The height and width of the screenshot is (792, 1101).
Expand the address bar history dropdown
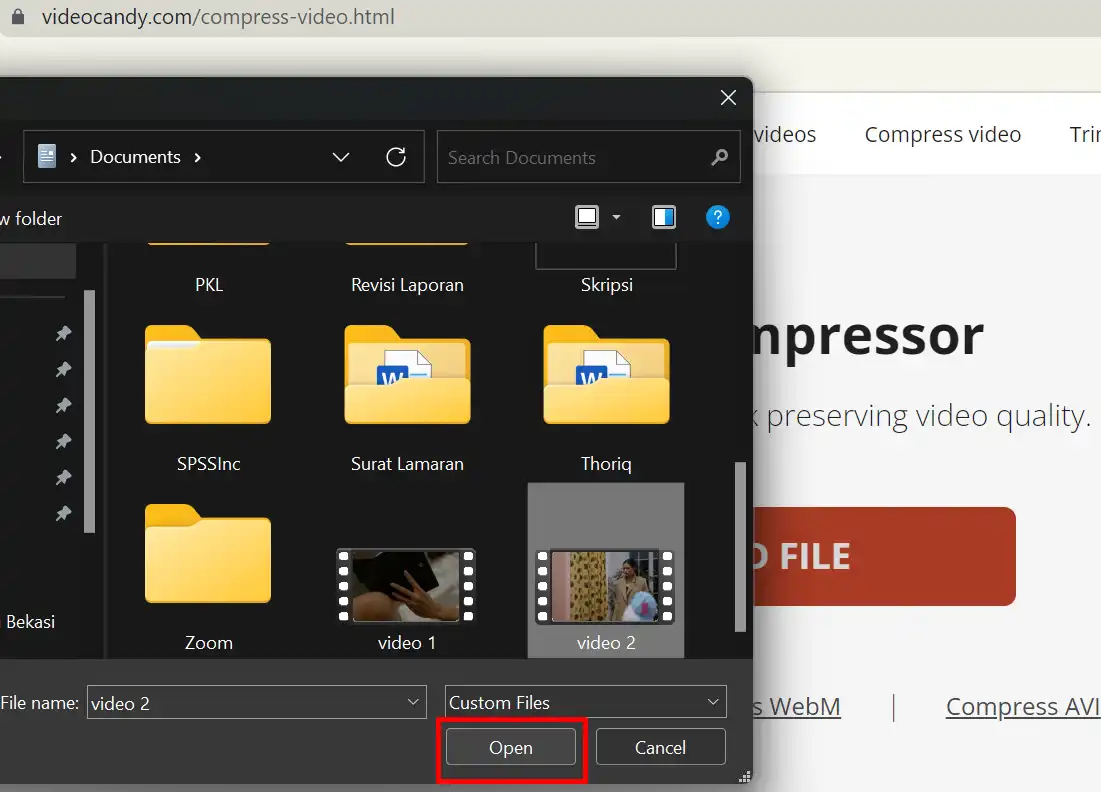point(341,157)
